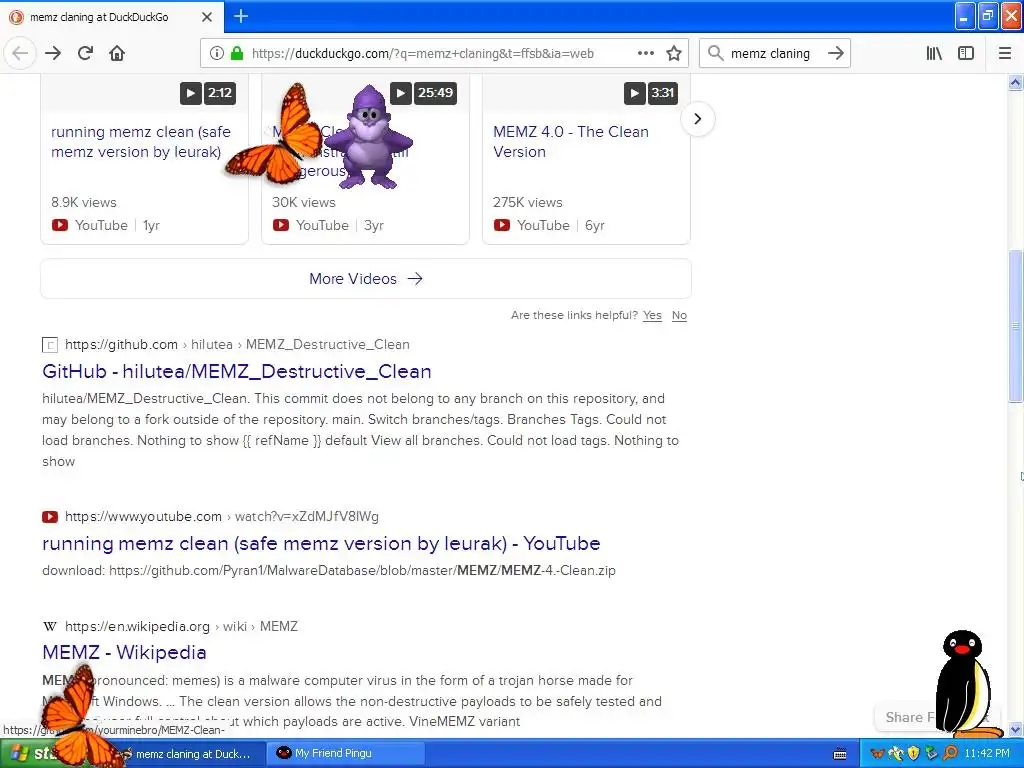Click the 8.9K views text
This screenshot has height=768, width=1024.
click(84, 202)
